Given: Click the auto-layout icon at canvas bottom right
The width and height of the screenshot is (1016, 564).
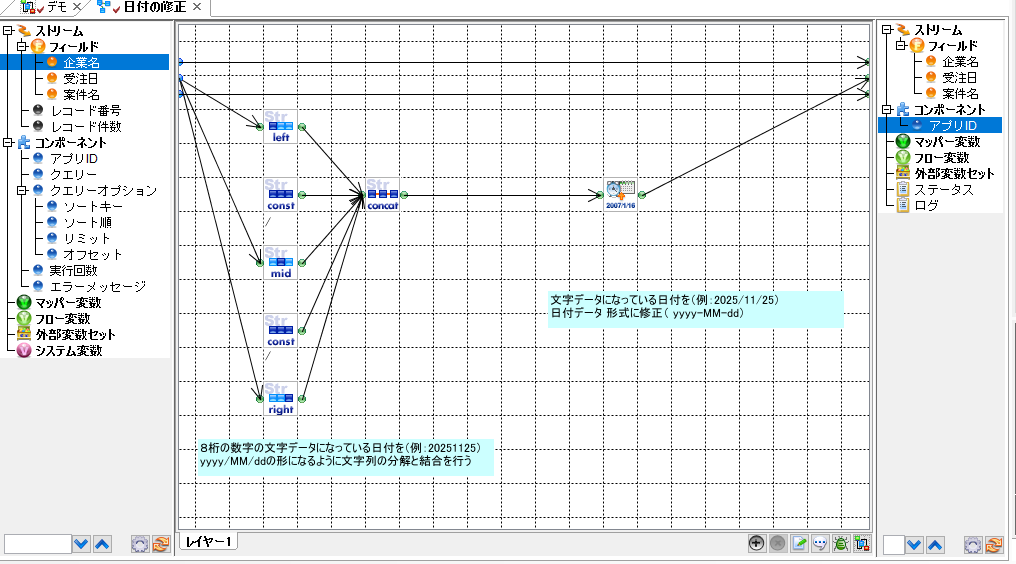Looking at the screenshot, I should pos(862,543).
